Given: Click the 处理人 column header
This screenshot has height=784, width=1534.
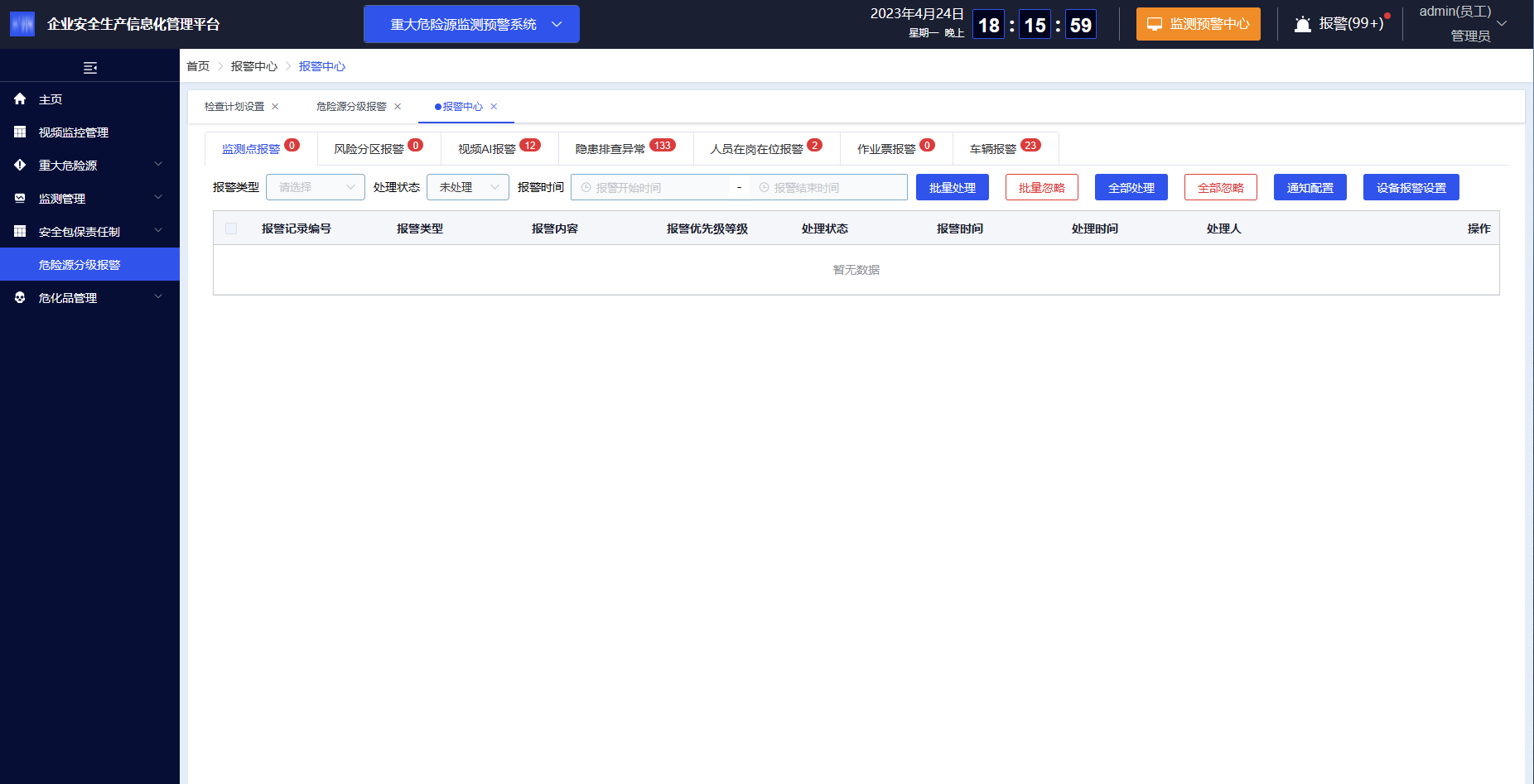Looking at the screenshot, I should (x=1224, y=228).
